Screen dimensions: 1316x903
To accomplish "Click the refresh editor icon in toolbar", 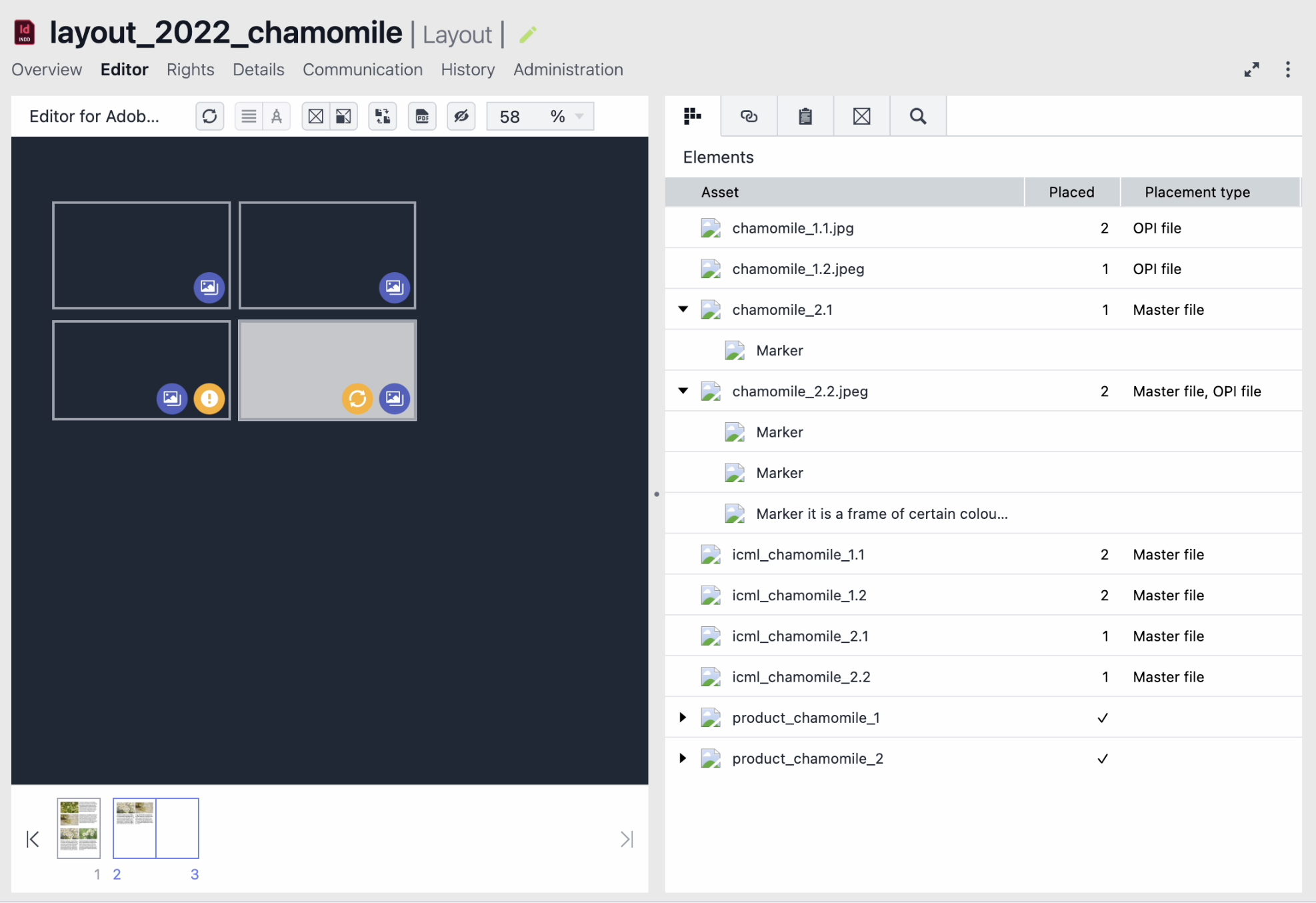I will coord(209,117).
